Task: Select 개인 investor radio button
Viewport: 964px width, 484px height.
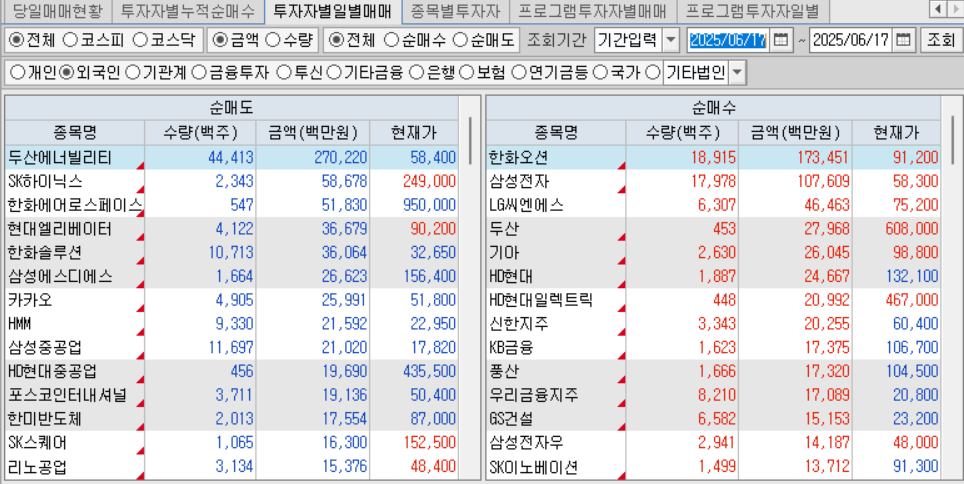Action: 17,73
